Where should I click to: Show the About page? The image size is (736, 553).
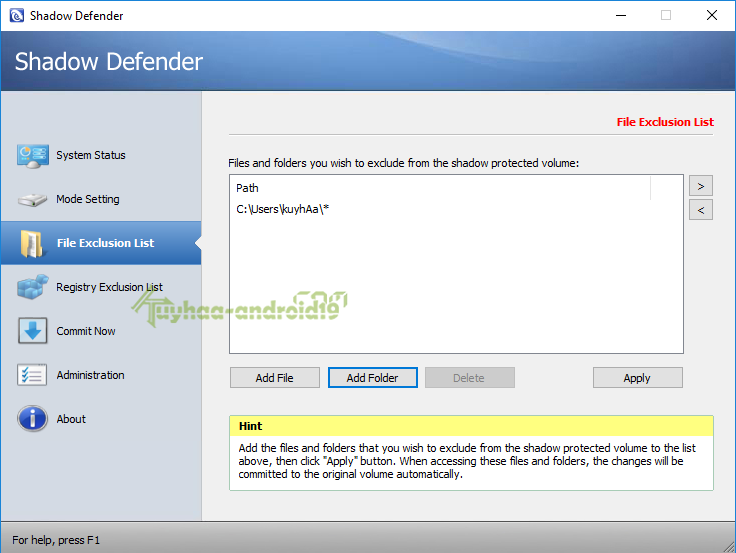[x=71, y=419]
